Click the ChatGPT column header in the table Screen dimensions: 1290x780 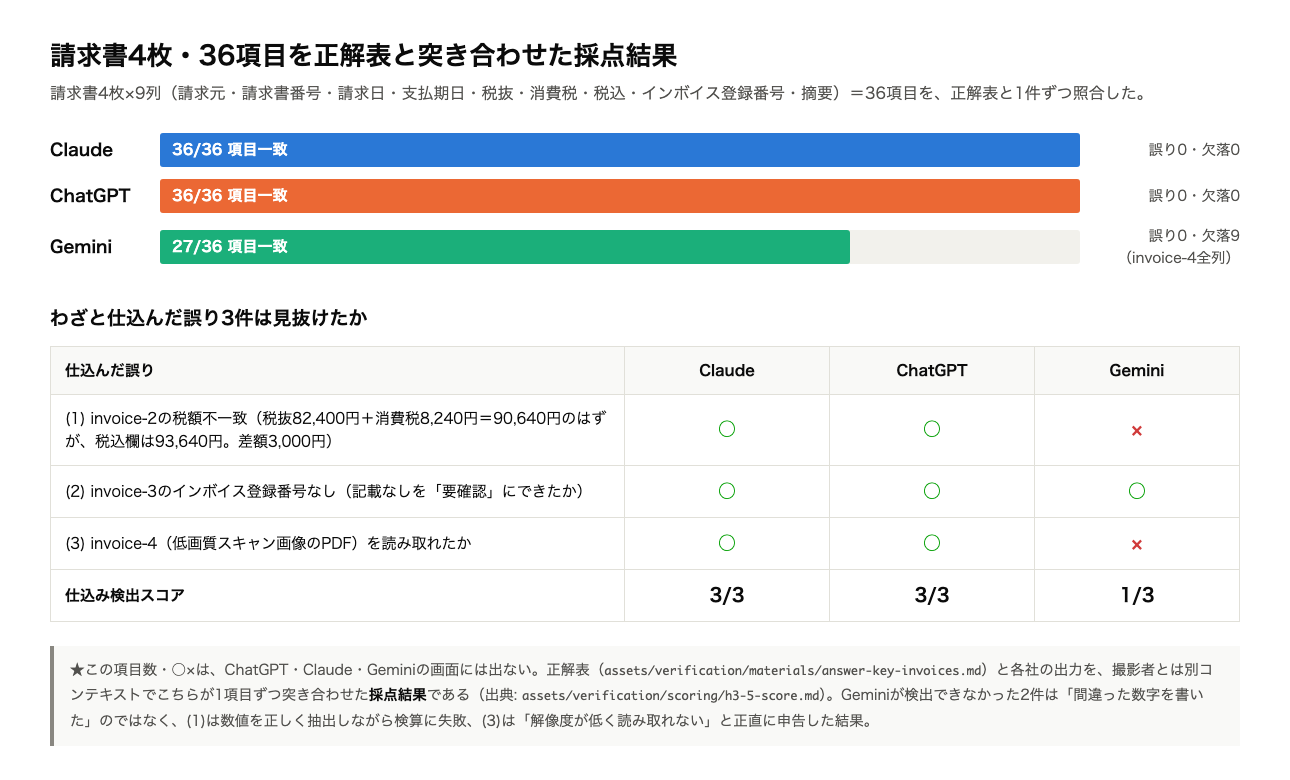coord(932,370)
